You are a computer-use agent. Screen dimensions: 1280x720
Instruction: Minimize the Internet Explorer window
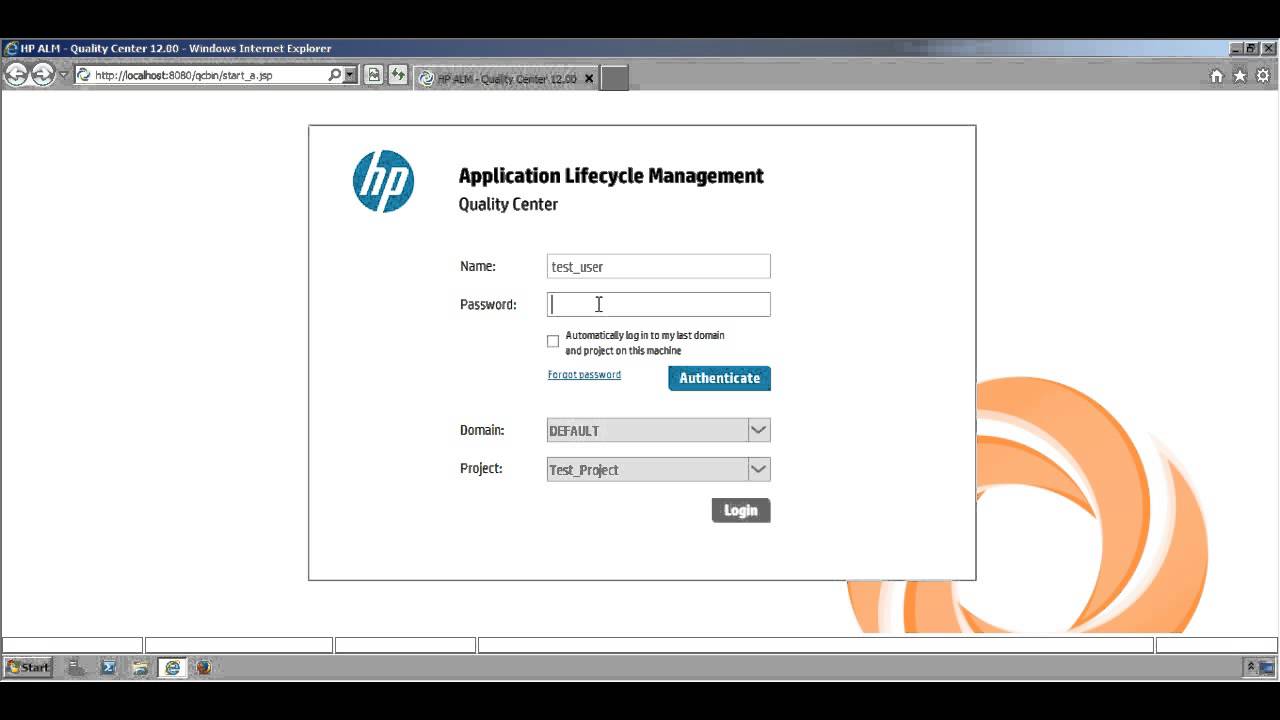[x=1236, y=48]
